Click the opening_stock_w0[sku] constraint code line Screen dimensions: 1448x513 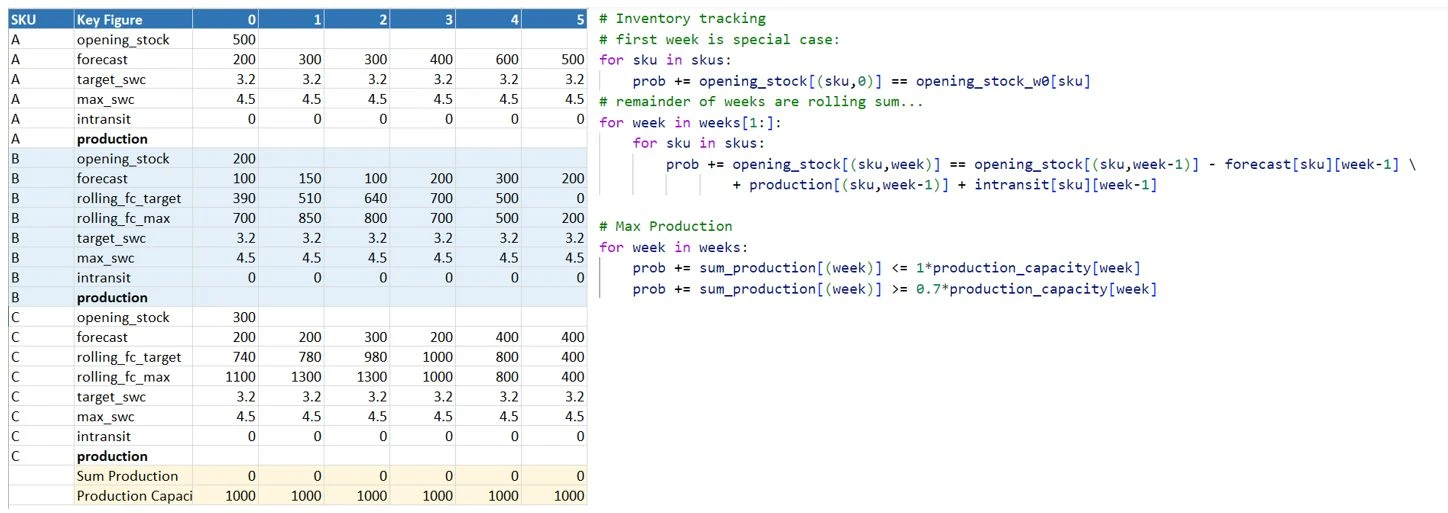coord(861,81)
